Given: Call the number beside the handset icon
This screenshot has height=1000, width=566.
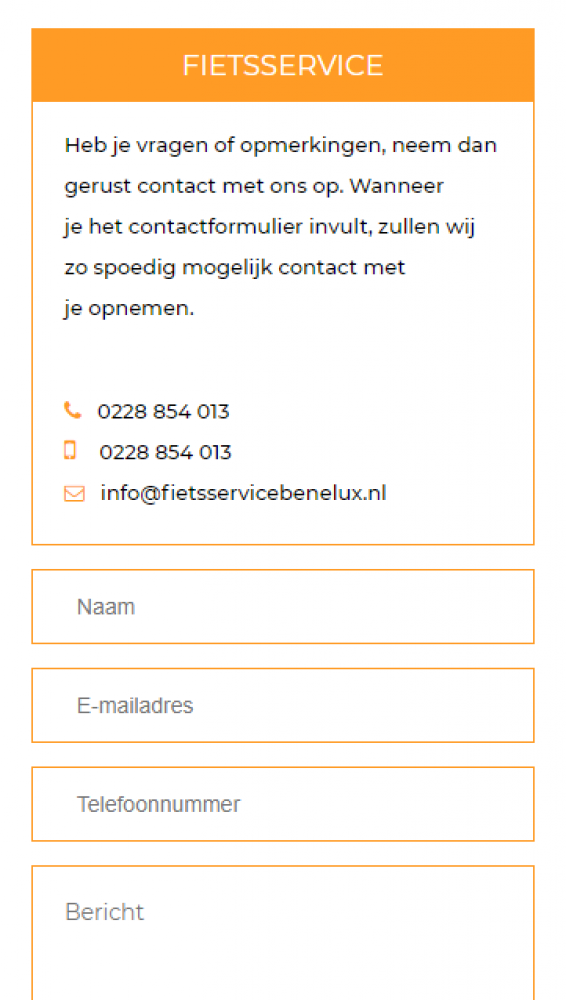Looking at the screenshot, I should click(x=163, y=412).
